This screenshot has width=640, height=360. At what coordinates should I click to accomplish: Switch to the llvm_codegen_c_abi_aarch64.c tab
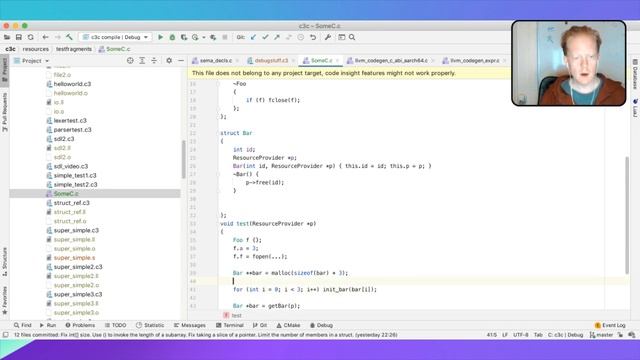coord(391,61)
